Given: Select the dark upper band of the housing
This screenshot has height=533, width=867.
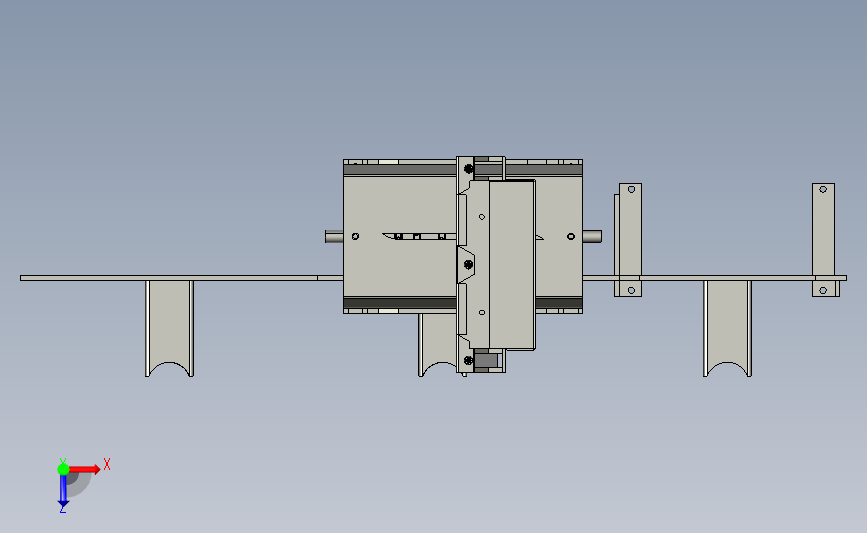Looking at the screenshot, I should pyautogui.click(x=399, y=170).
